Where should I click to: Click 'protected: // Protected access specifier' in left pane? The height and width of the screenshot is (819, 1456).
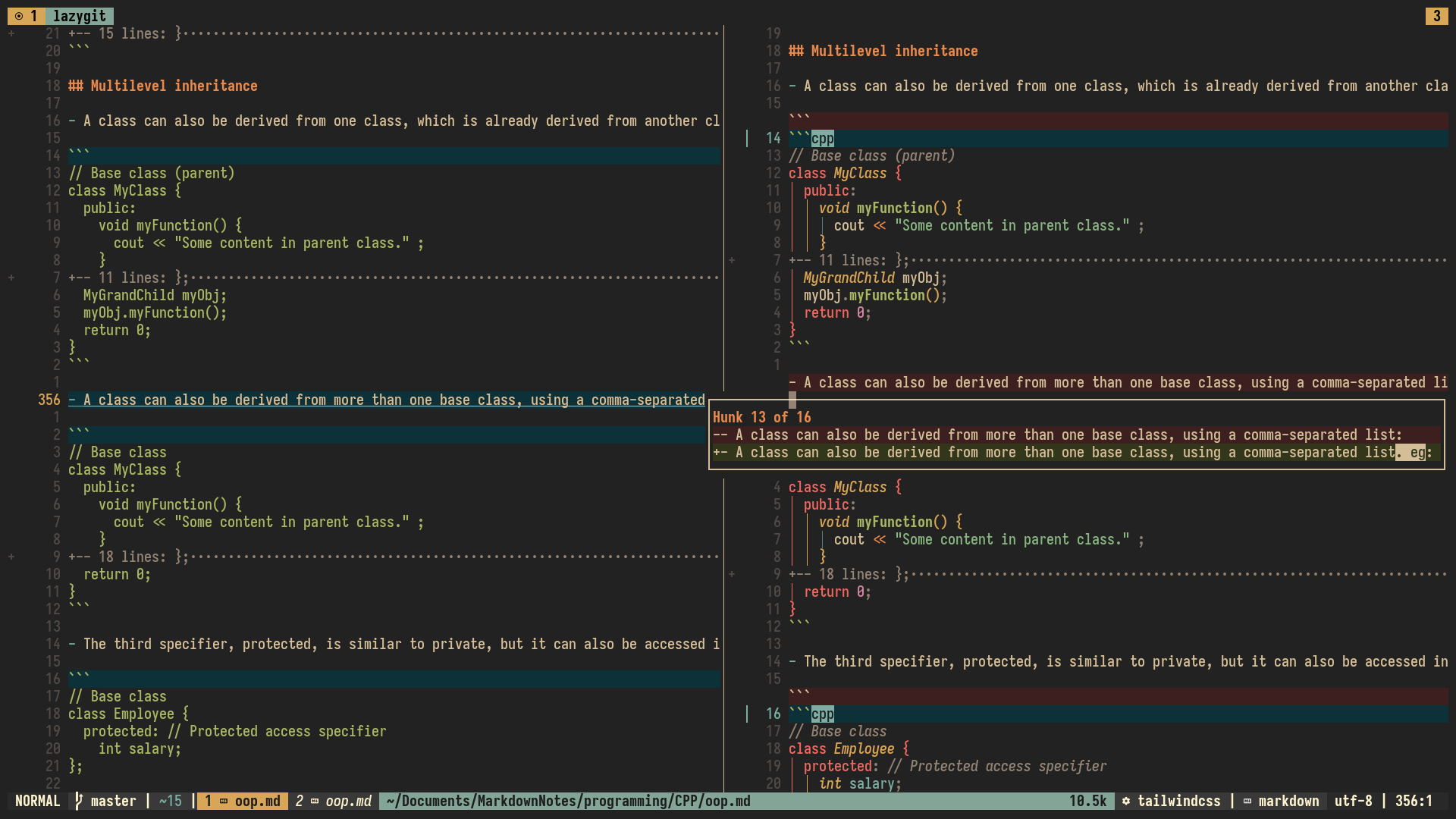tap(235, 731)
